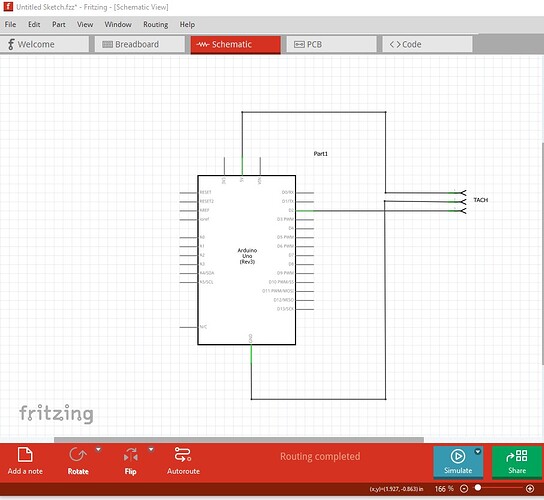Click the cursor coordinates readout in status bar
Screen dimensions: 544x500
(x=396, y=489)
